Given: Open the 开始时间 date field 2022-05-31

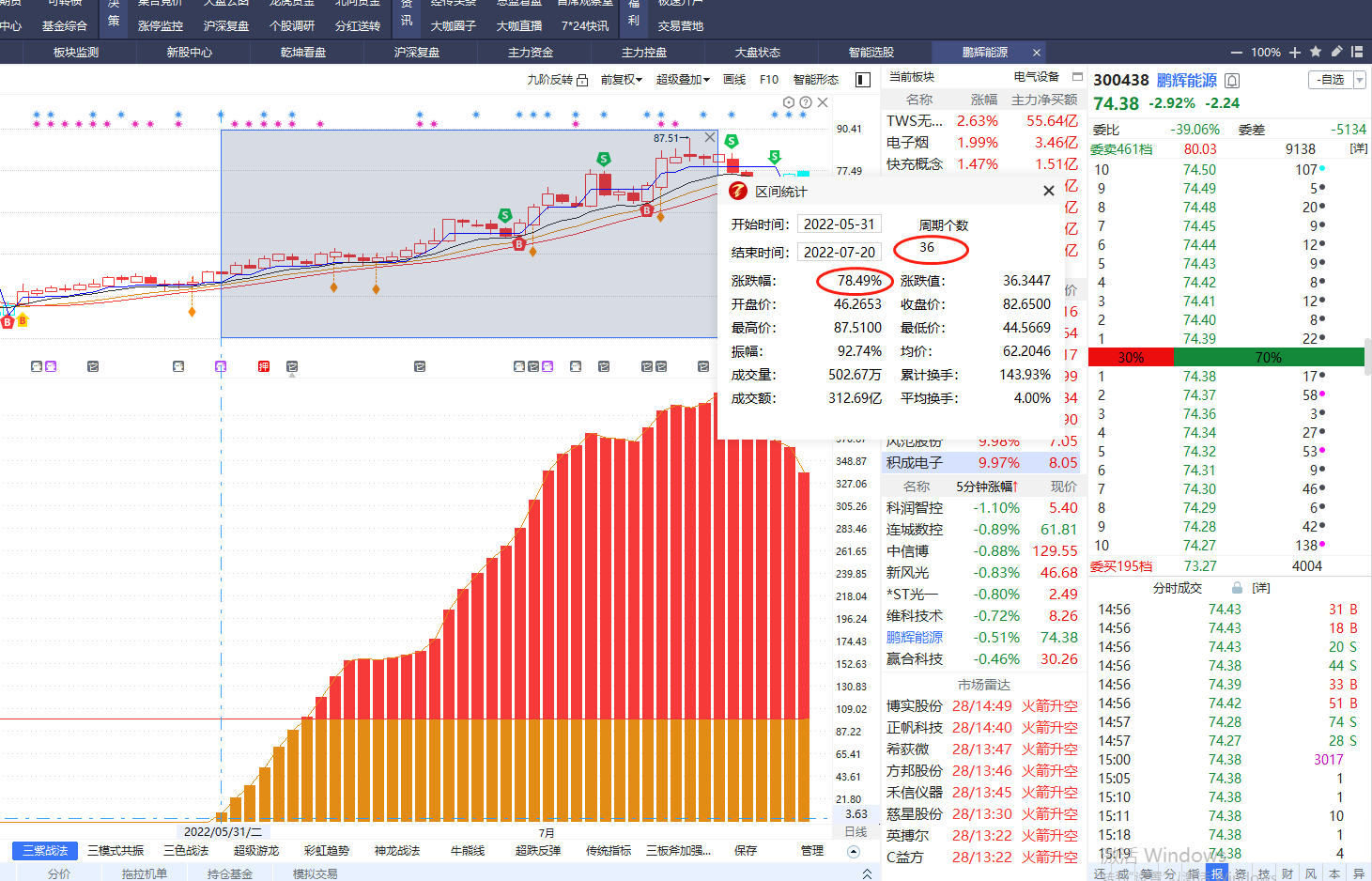Looking at the screenshot, I should point(839,224).
